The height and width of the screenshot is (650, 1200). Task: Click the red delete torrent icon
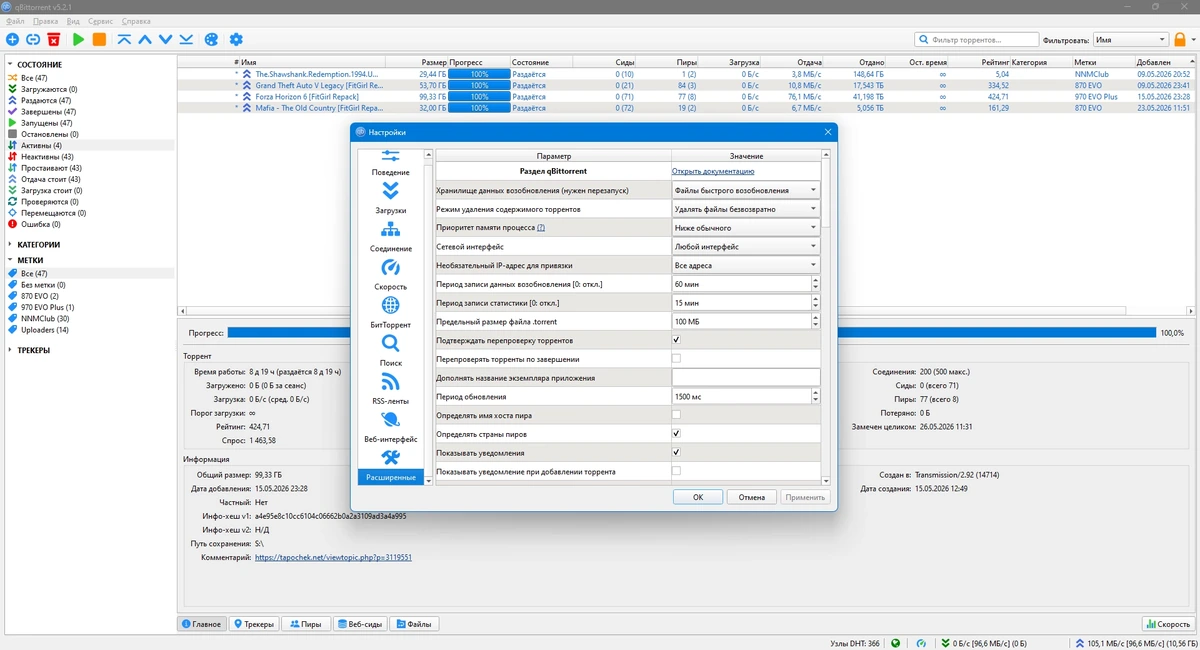tap(53, 40)
